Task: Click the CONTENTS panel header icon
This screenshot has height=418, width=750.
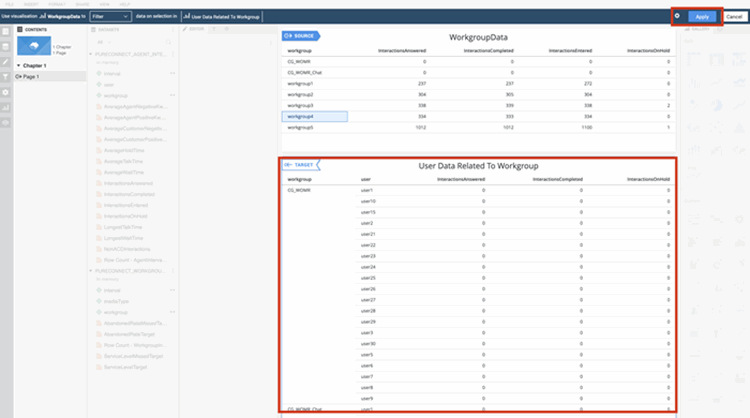Action: pos(20,30)
